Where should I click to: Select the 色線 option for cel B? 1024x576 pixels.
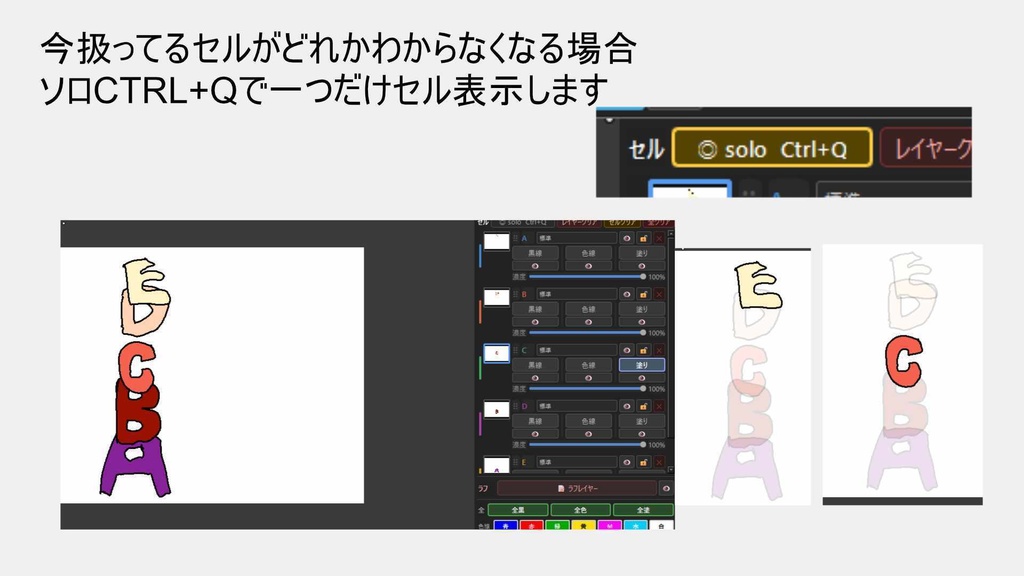[587, 308]
